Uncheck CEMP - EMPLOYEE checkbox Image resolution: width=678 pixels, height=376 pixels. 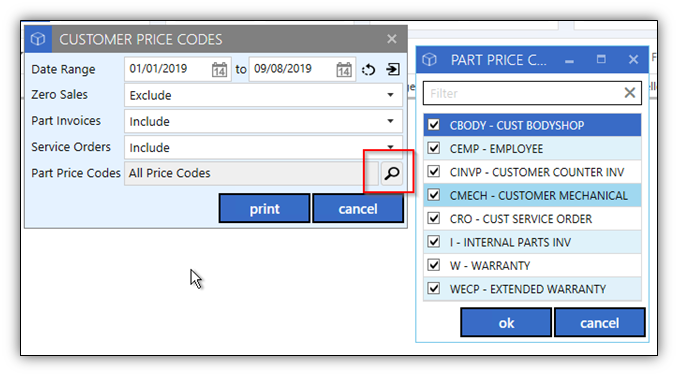pyautogui.click(x=434, y=148)
